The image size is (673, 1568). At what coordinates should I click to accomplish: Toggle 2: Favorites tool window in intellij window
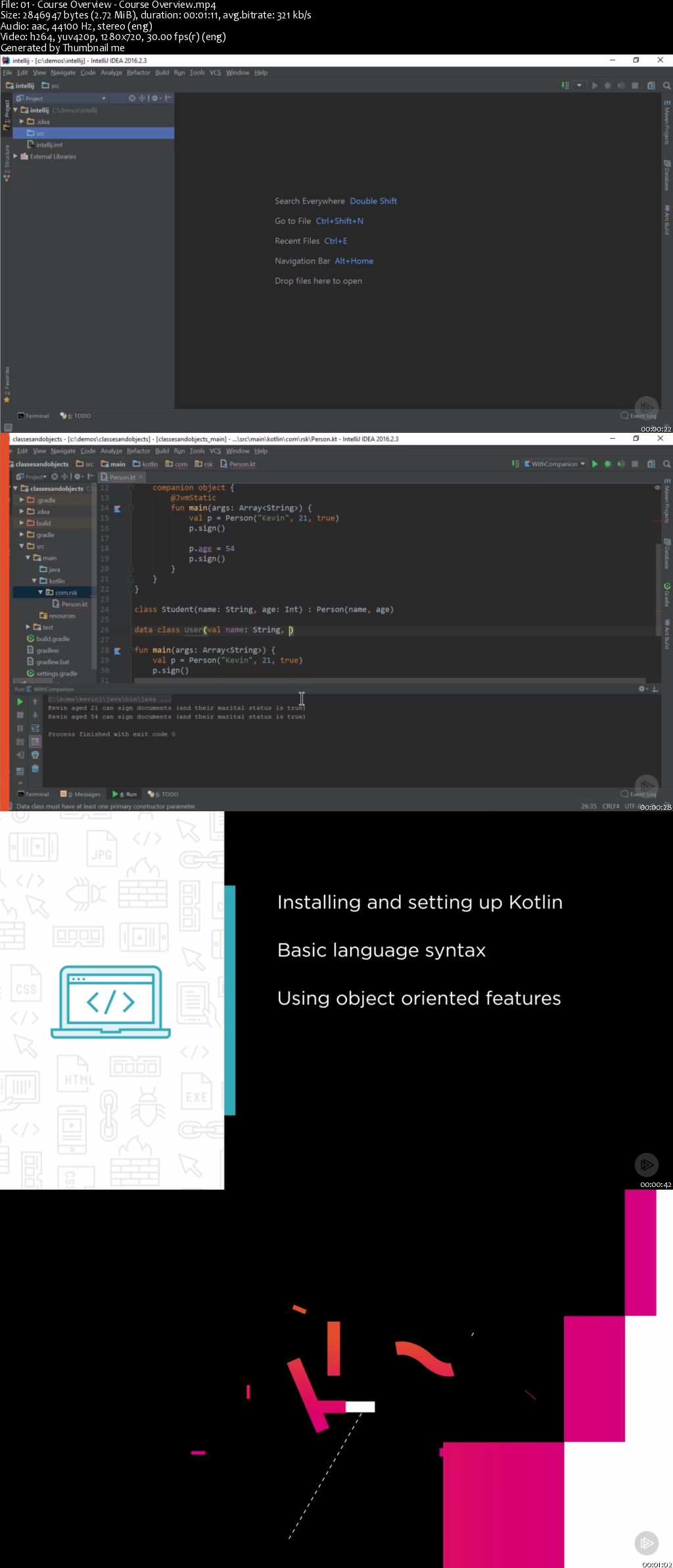(x=7, y=384)
